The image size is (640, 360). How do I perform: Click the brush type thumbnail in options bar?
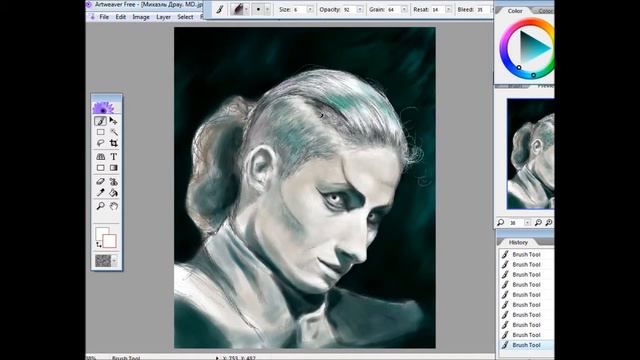point(237,9)
